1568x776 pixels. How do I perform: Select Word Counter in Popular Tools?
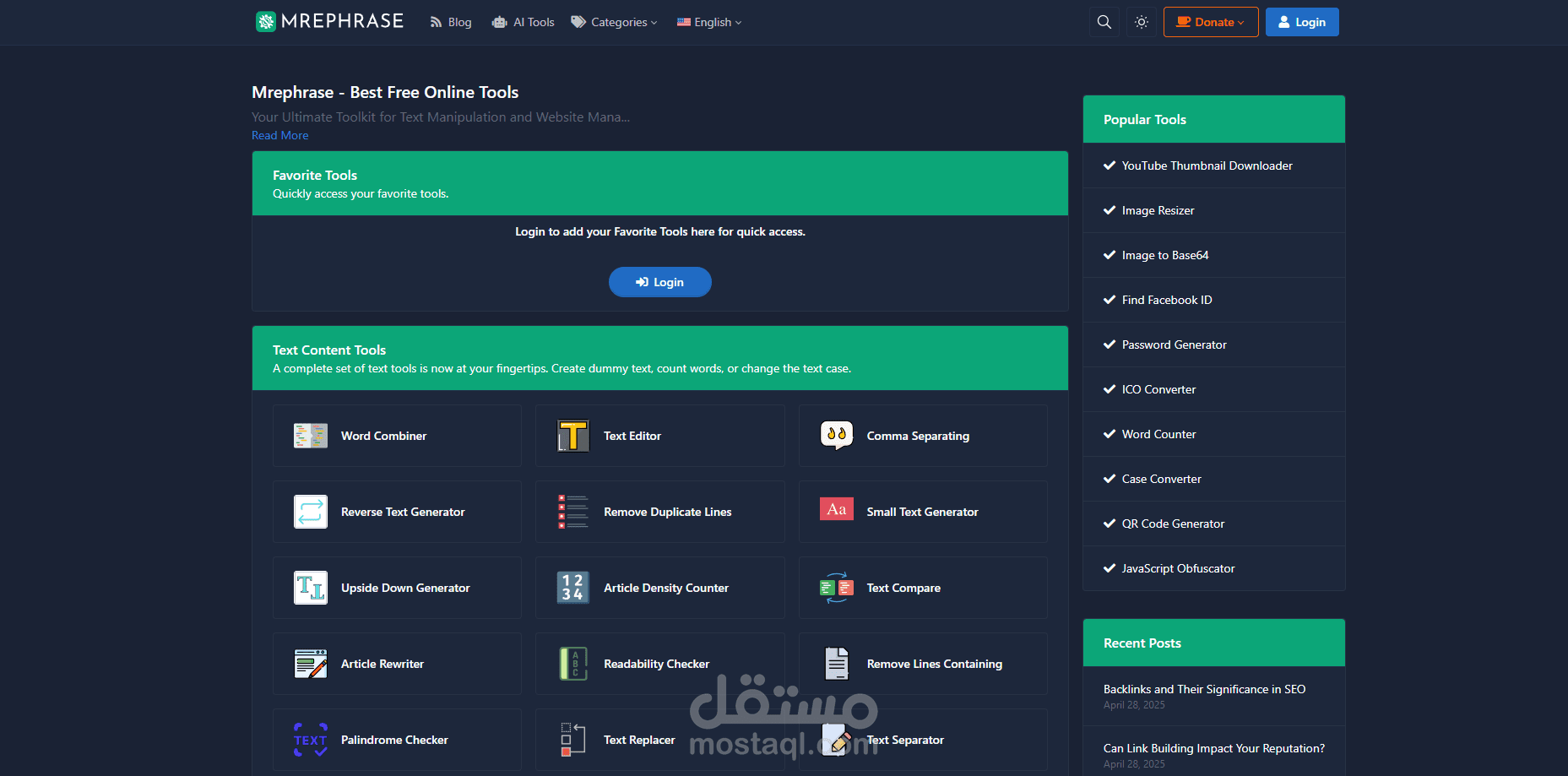(x=1214, y=434)
